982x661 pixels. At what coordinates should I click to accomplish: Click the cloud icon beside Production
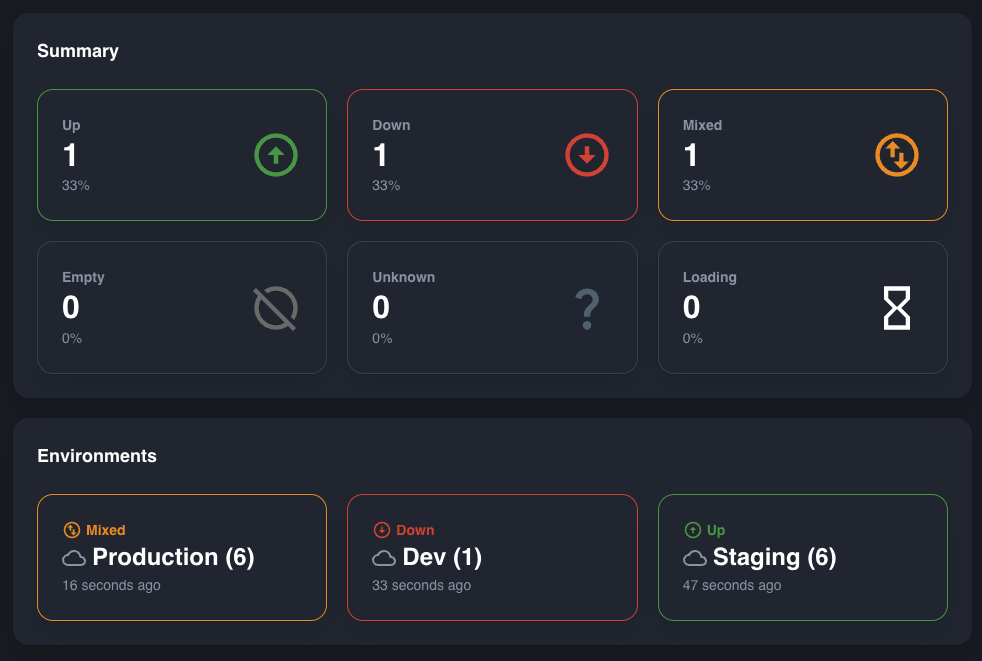pos(74,558)
